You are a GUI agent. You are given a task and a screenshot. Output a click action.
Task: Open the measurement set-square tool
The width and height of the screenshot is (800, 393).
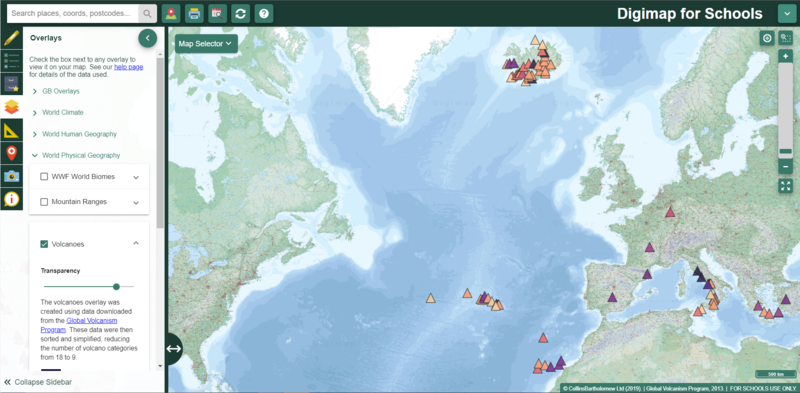pyautogui.click(x=11, y=130)
